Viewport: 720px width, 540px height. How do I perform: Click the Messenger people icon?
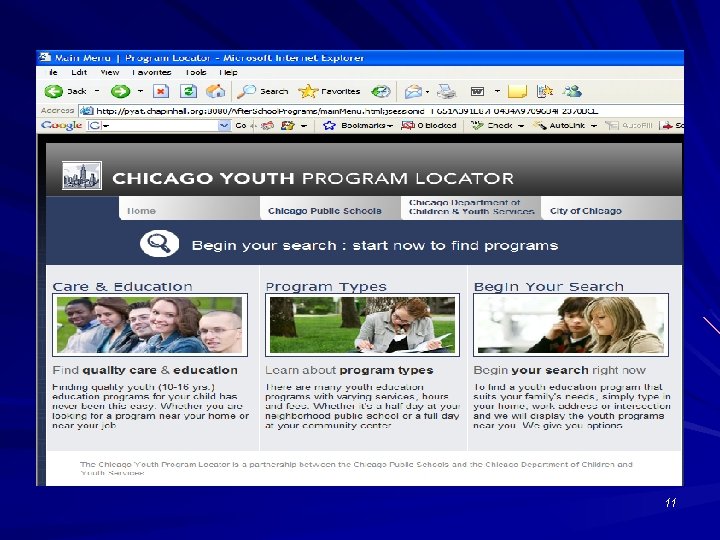572,91
